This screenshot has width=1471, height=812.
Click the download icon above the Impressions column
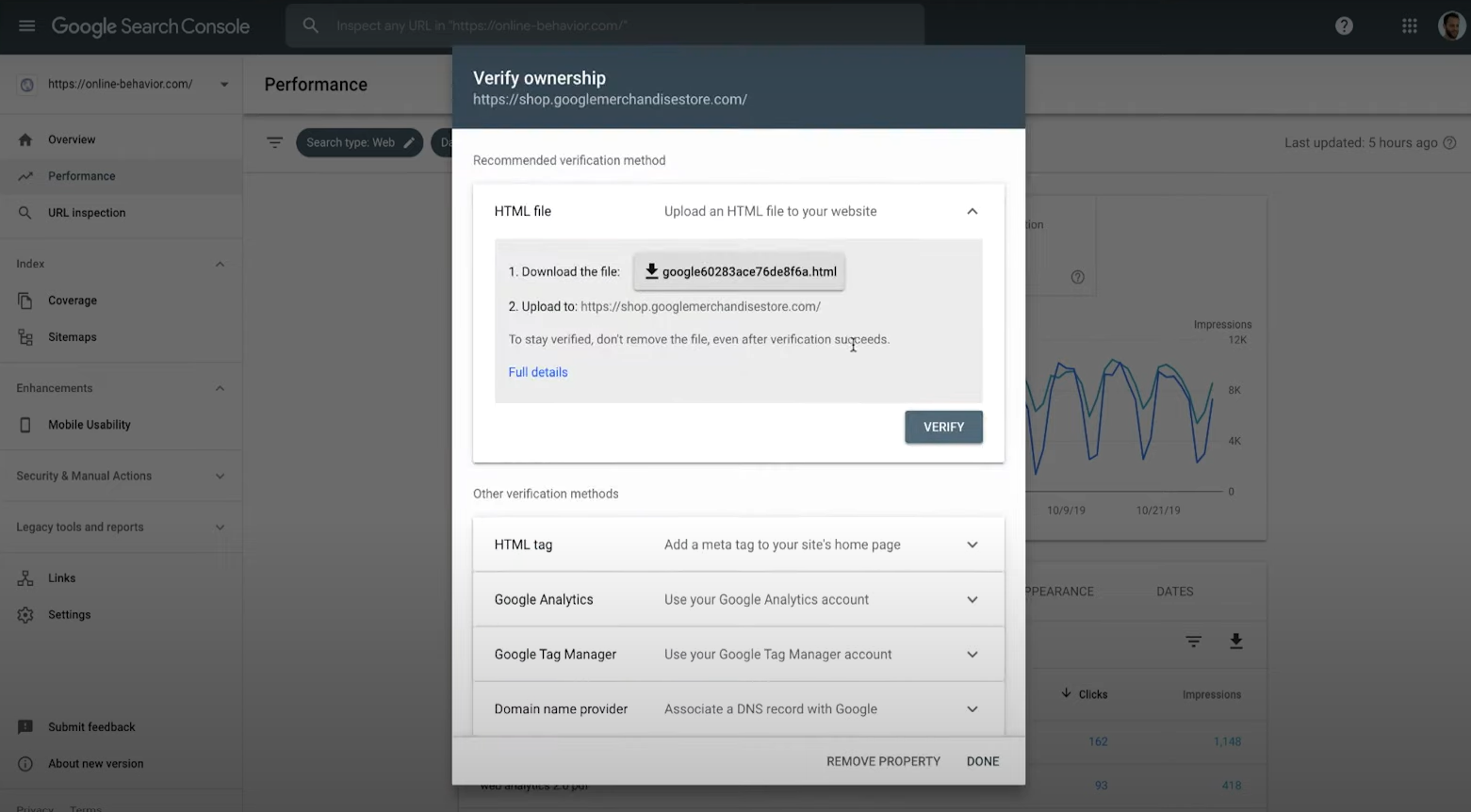[1235, 641]
